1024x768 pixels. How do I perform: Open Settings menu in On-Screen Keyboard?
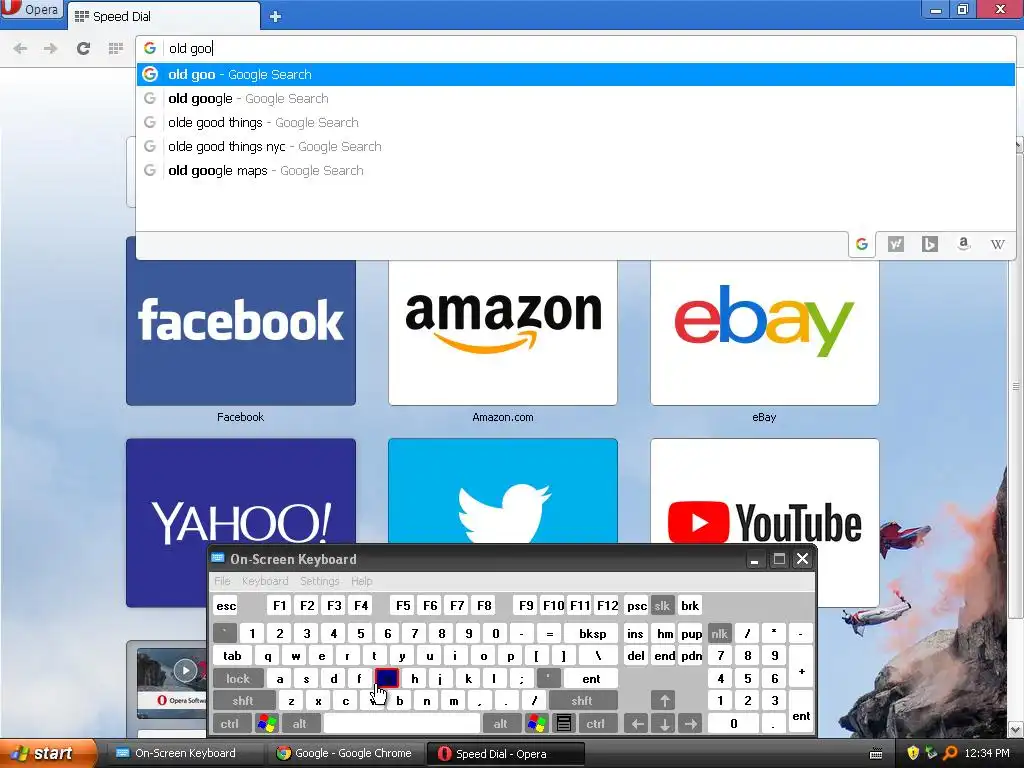(319, 581)
